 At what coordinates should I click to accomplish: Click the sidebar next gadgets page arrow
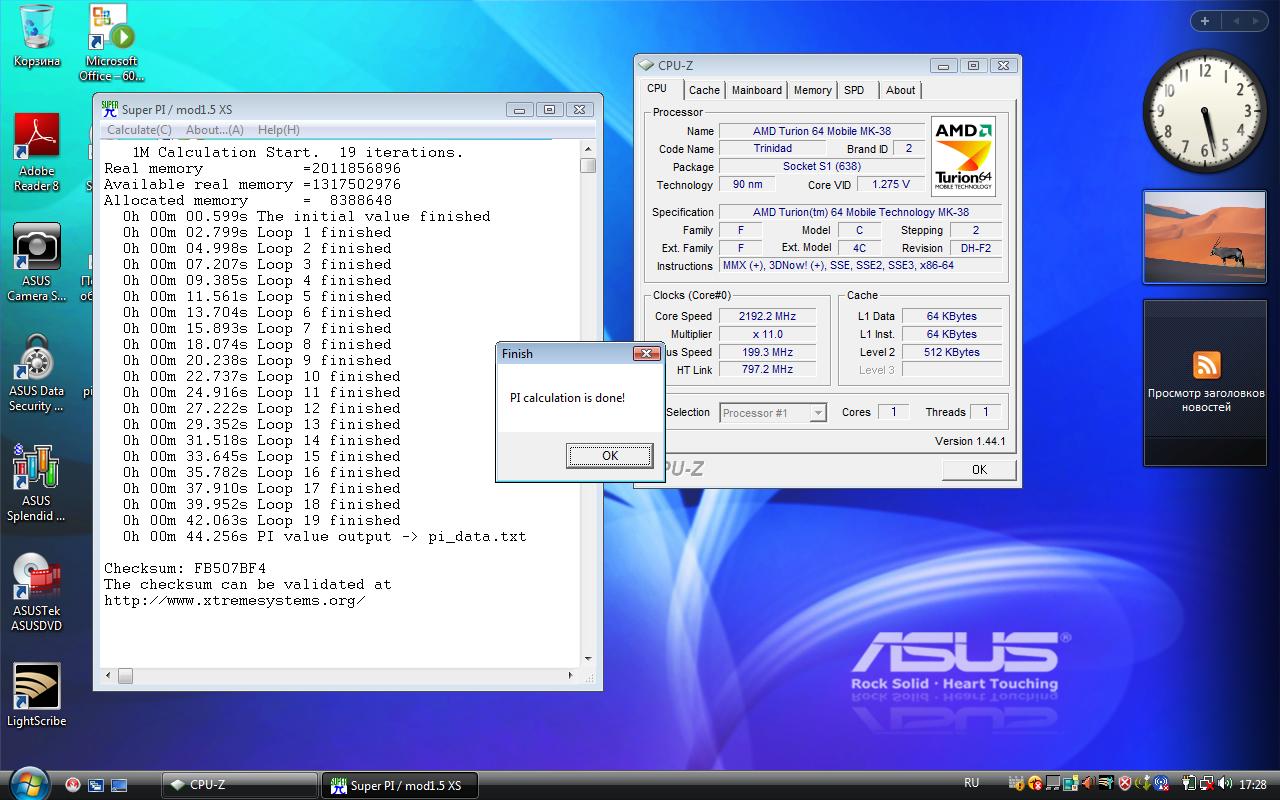tap(1255, 21)
